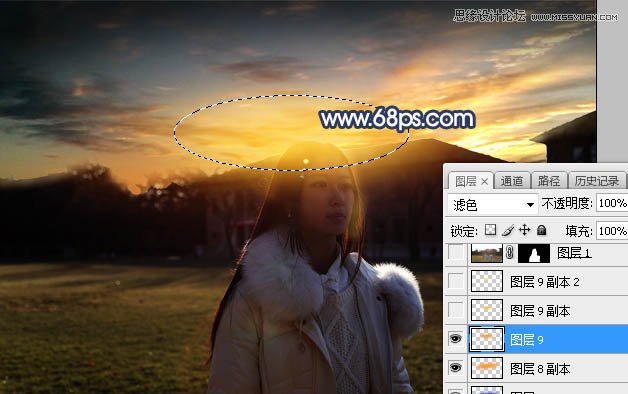Hide the 图层 9 layer eye
Image resolution: width=628 pixels, height=394 pixels.
point(456,339)
